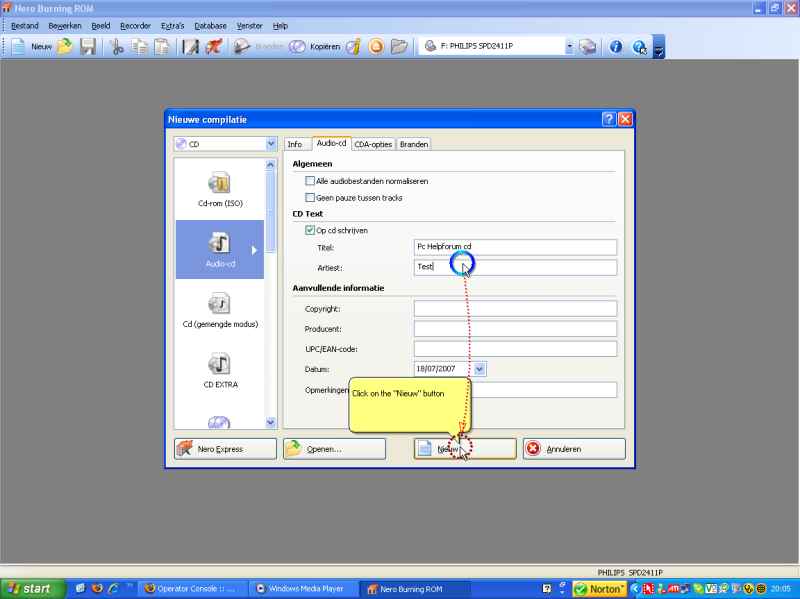Image resolution: width=800 pixels, height=599 pixels.
Task: Click the Artiest input field
Action: [515, 267]
